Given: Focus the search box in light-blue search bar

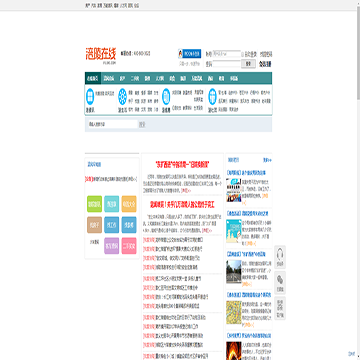Looking at the screenshot, I should [112, 124].
